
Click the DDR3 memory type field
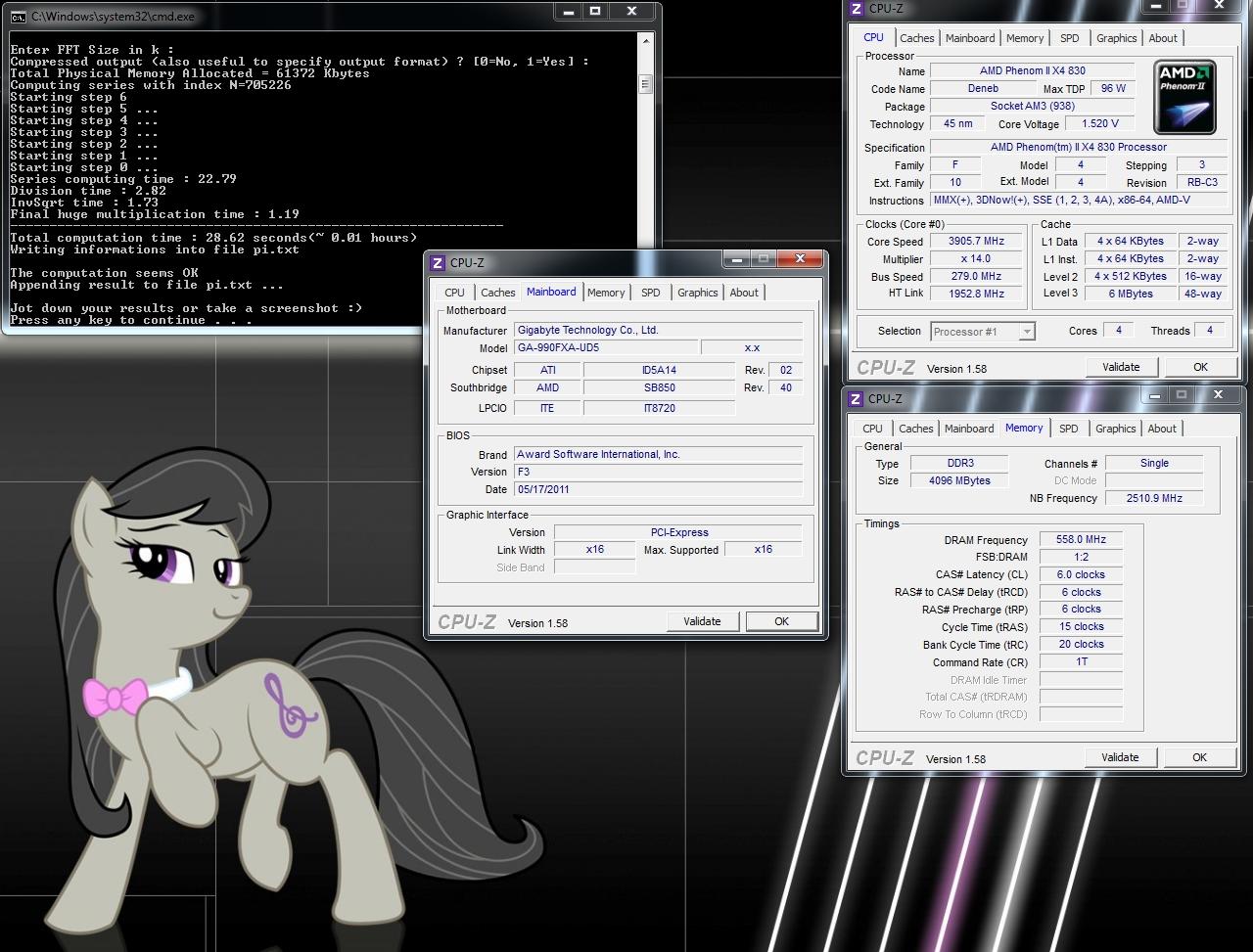pos(960,463)
